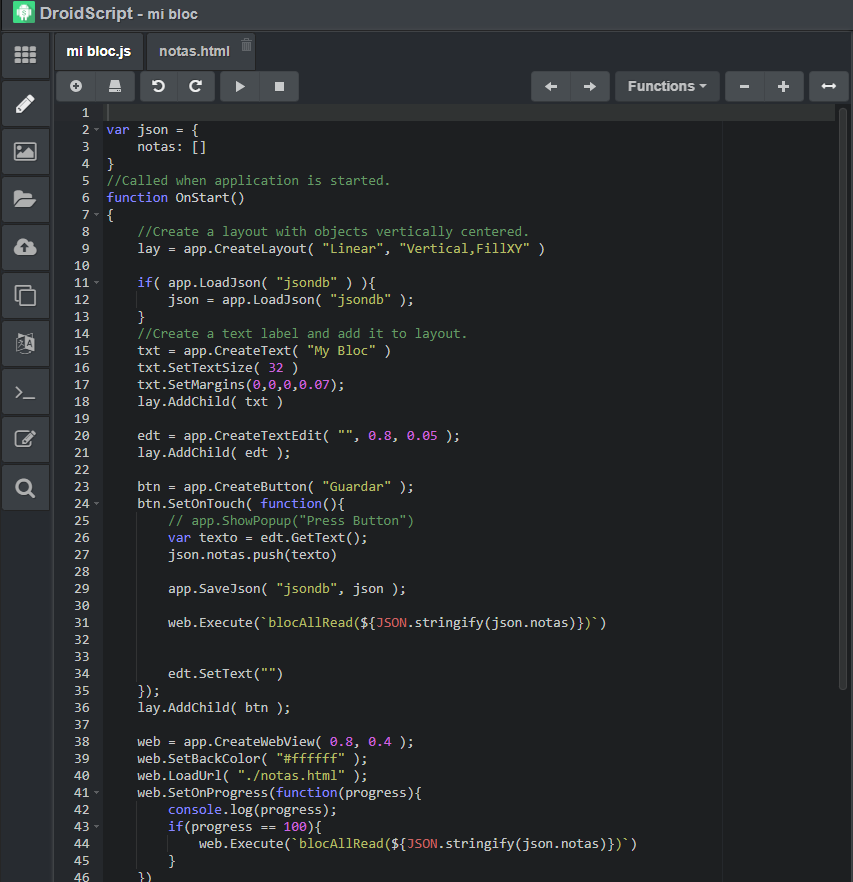Open the translation language icon
Screen dimensions: 853x882
[x=25, y=343]
